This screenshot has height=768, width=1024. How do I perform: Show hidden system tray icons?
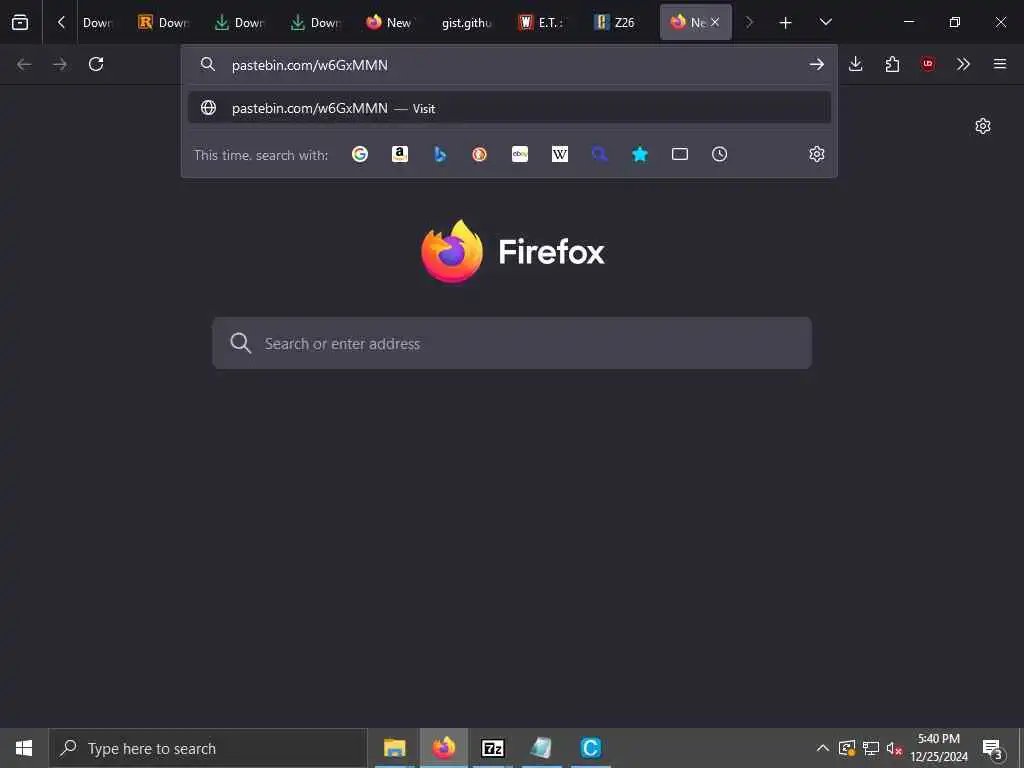click(x=823, y=748)
